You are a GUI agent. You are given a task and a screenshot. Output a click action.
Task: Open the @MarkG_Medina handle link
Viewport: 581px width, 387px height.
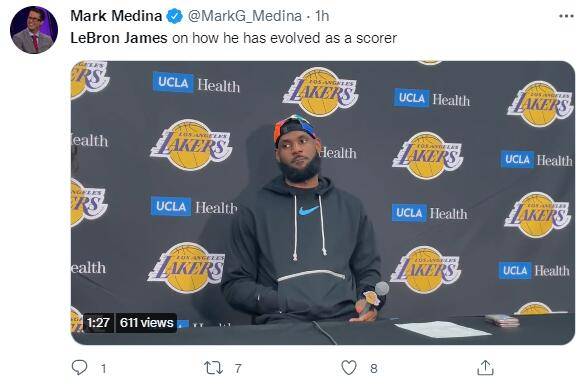(x=245, y=16)
